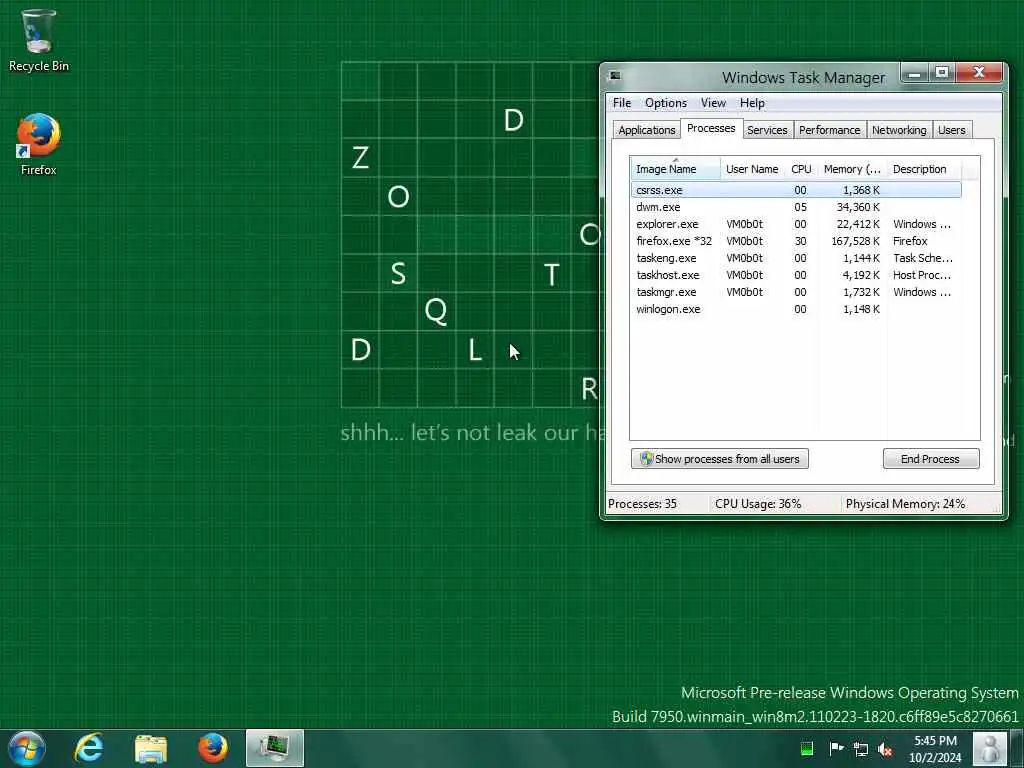Image resolution: width=1024 pixels, height=768 pixels.
Task: Click the Task Sche... description cell
Action: click(923, 258)
